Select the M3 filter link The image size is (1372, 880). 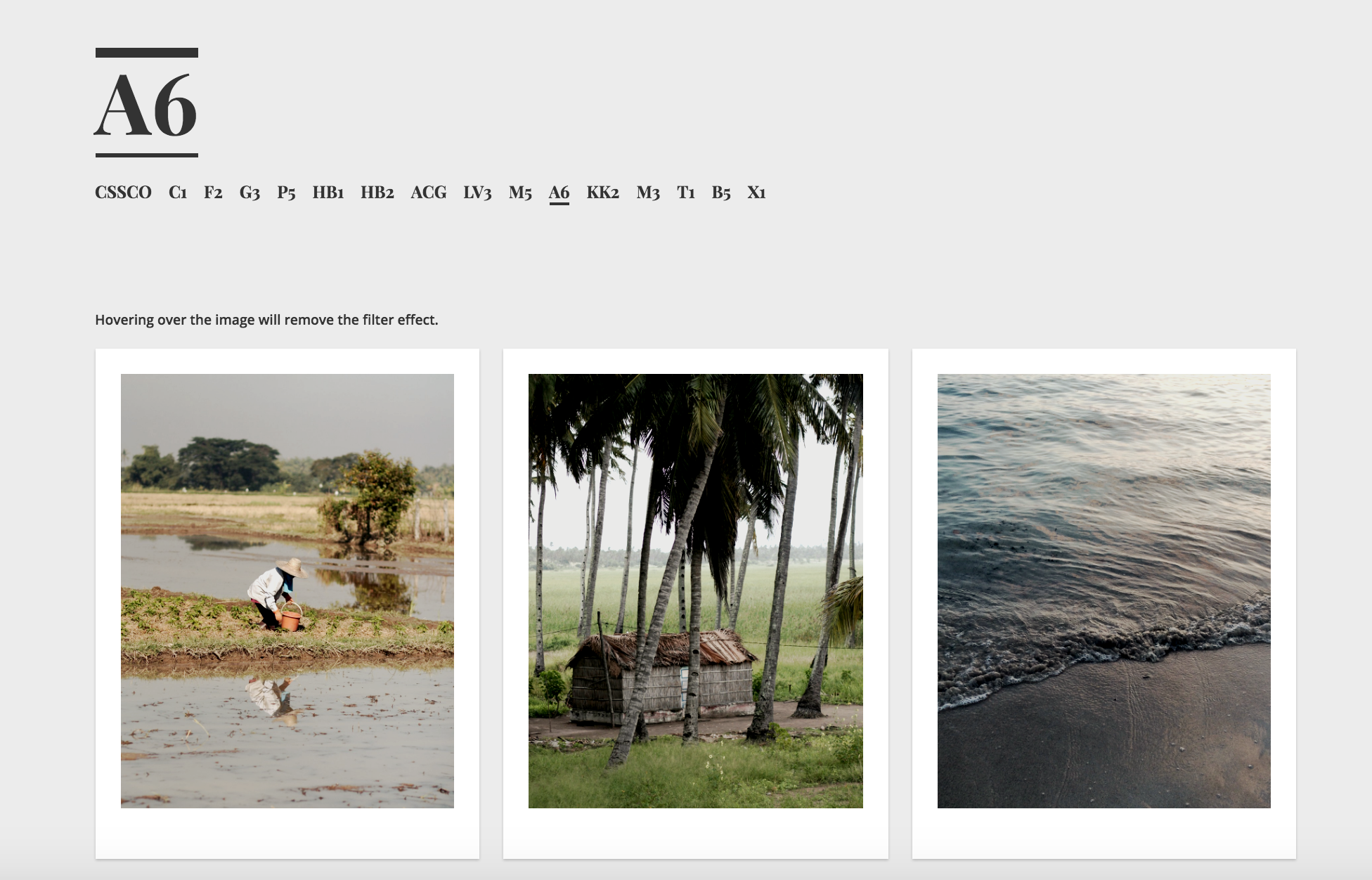pyautogui.click(x=648, y=193)
